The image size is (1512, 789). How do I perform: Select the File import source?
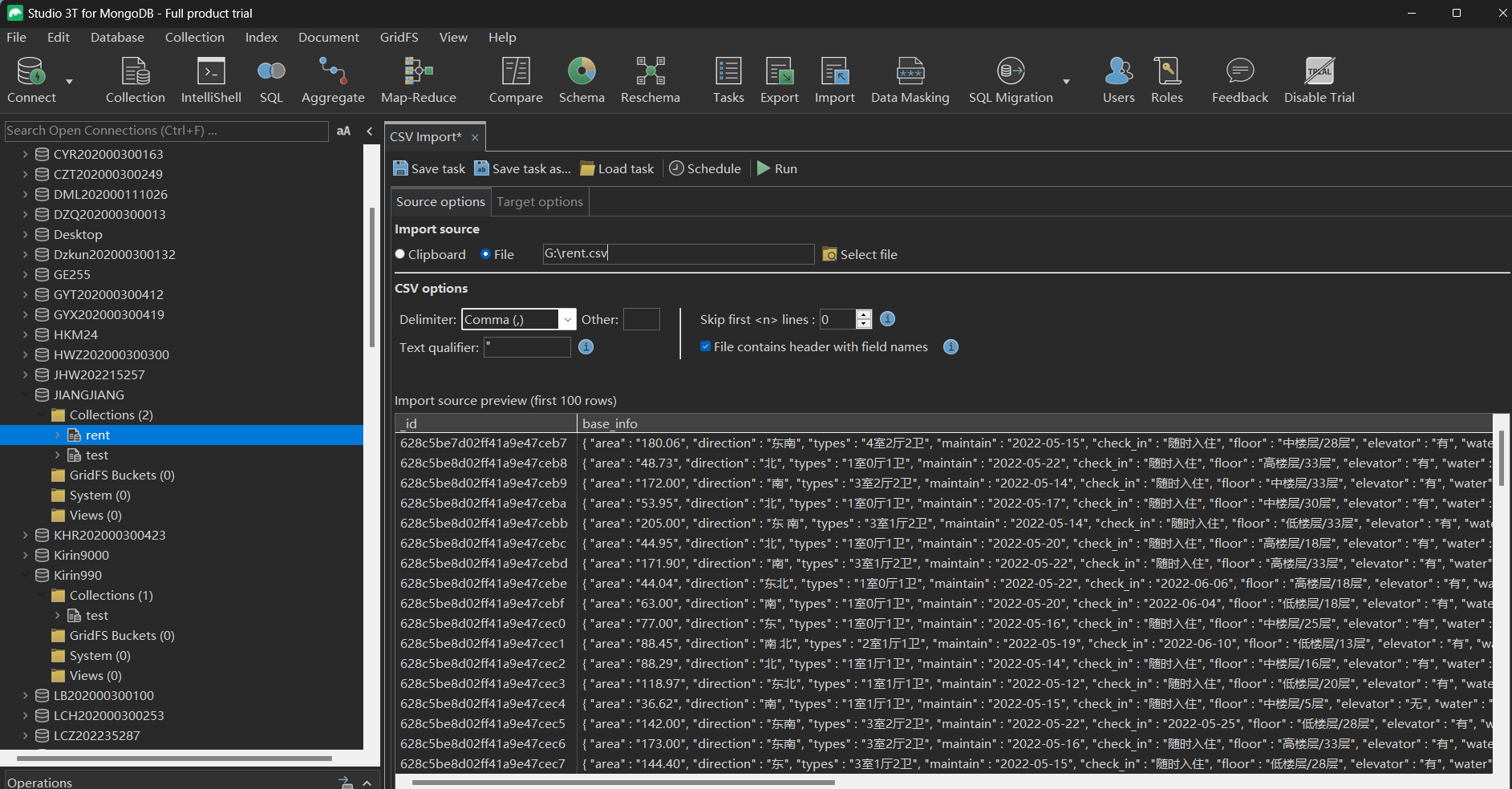[x=485, y=254]
